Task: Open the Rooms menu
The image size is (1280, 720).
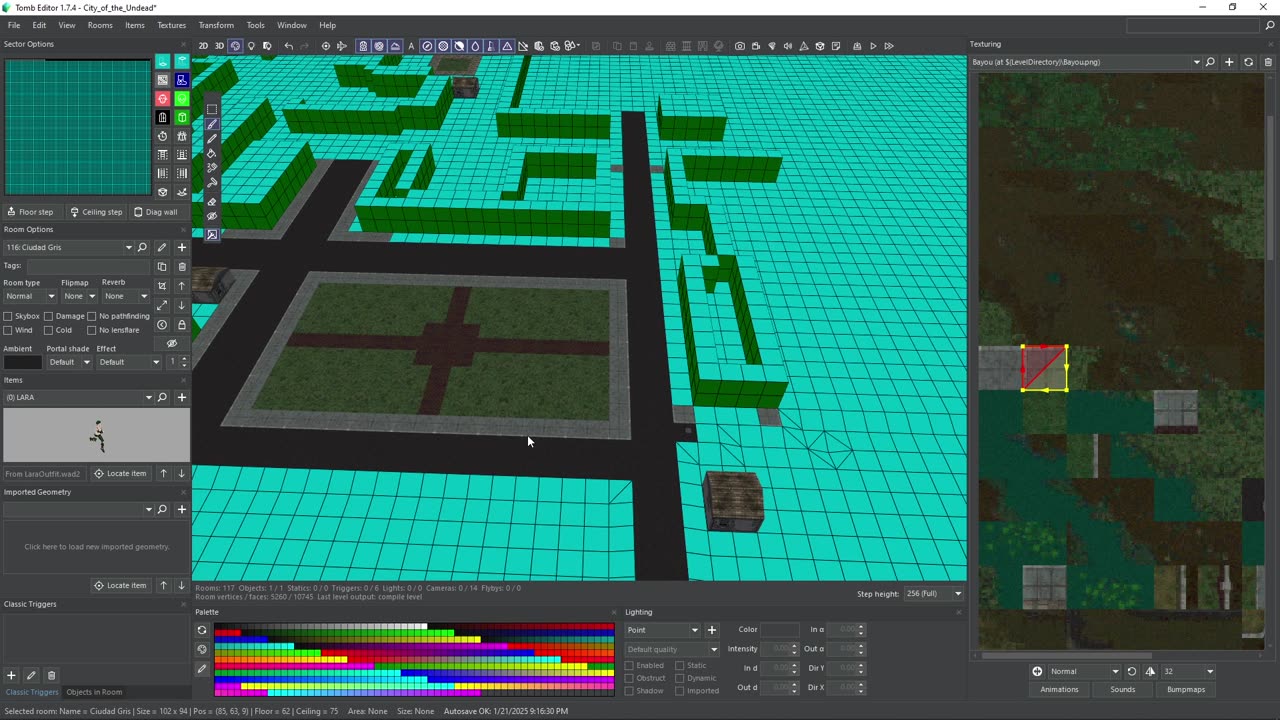Action: (x=100, y=25)
